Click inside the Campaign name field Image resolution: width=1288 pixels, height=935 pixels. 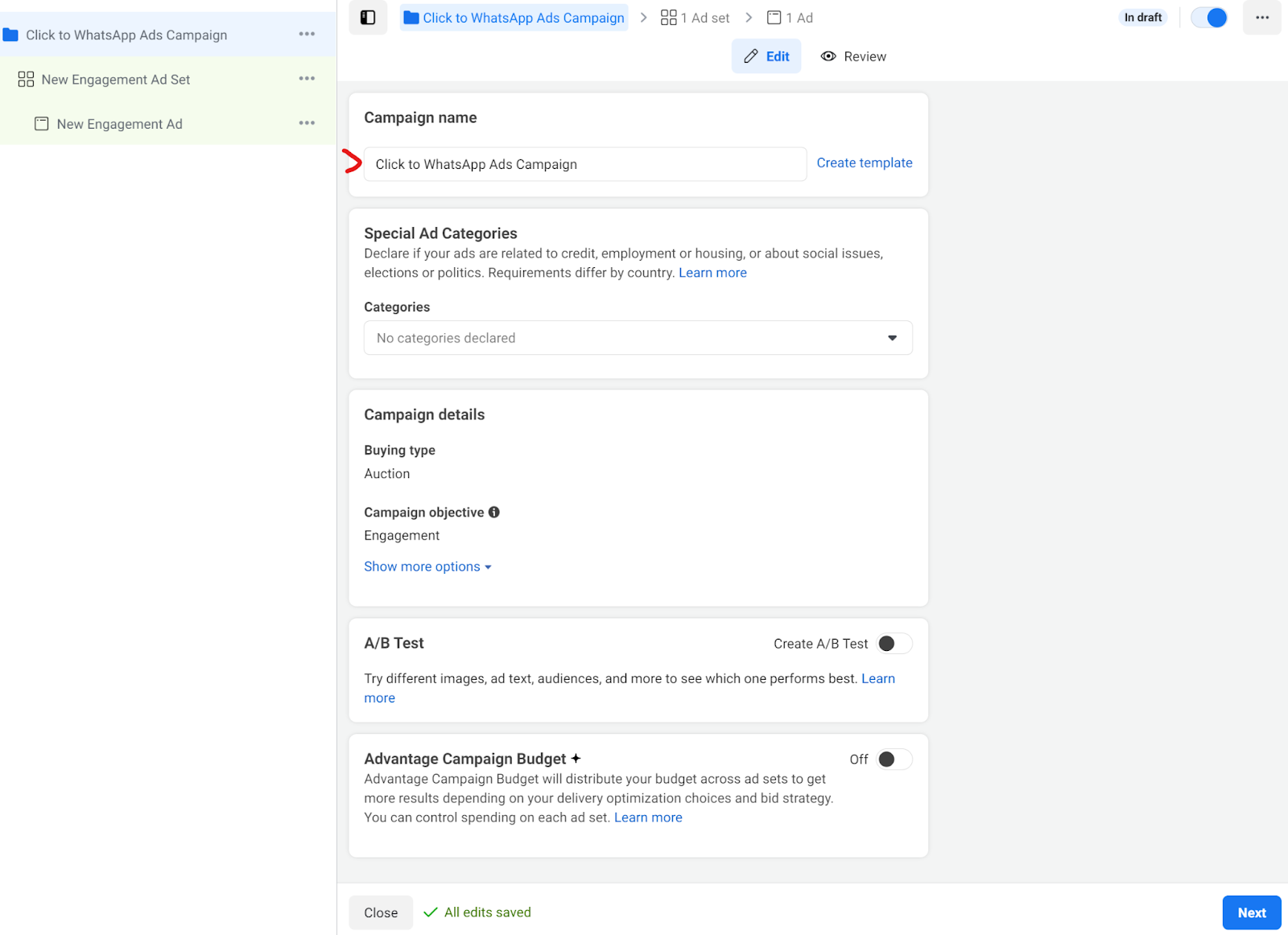tap(584, 163)
